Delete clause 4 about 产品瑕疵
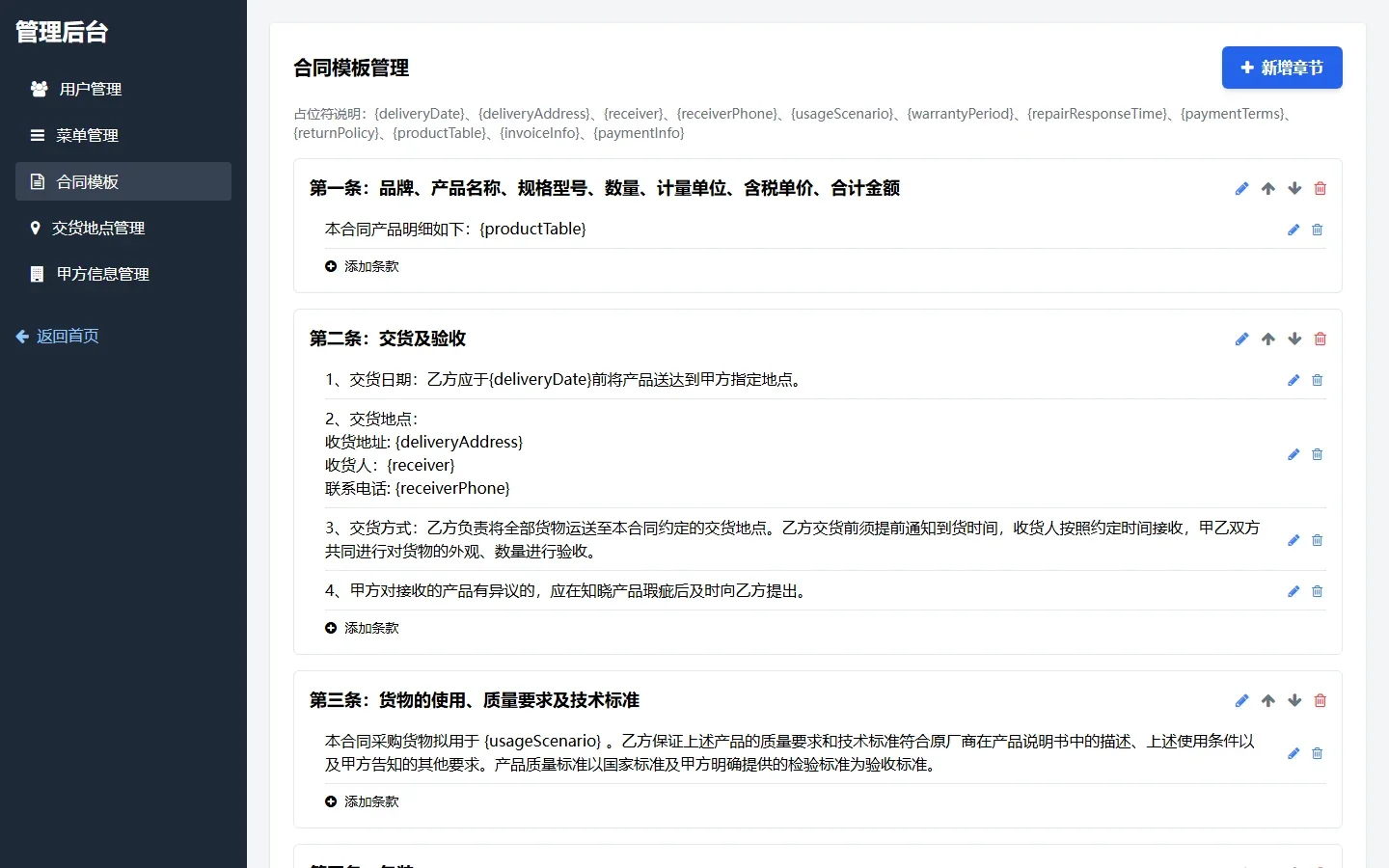Screen dimensions: 1389x868 (x=1318, y=591)
